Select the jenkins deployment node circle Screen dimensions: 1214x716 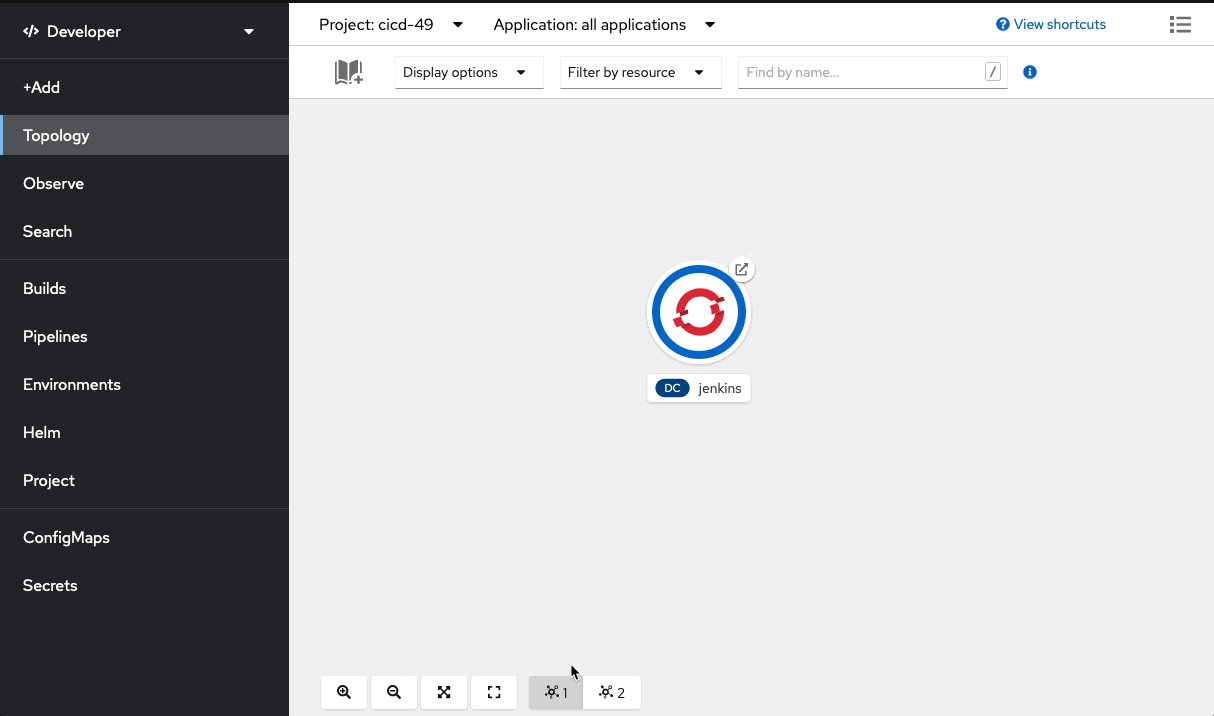point(698,312)
